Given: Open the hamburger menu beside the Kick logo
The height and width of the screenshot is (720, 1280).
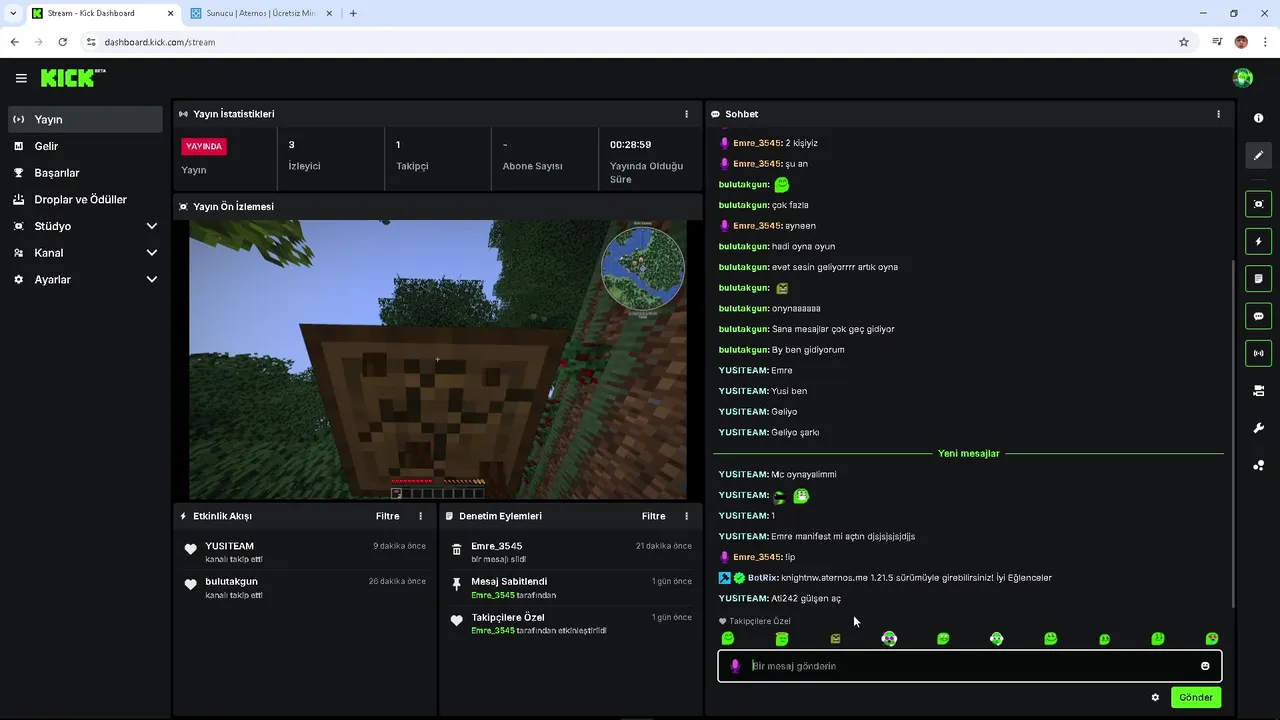Looking at the screenshot, I should click(21, 78).
